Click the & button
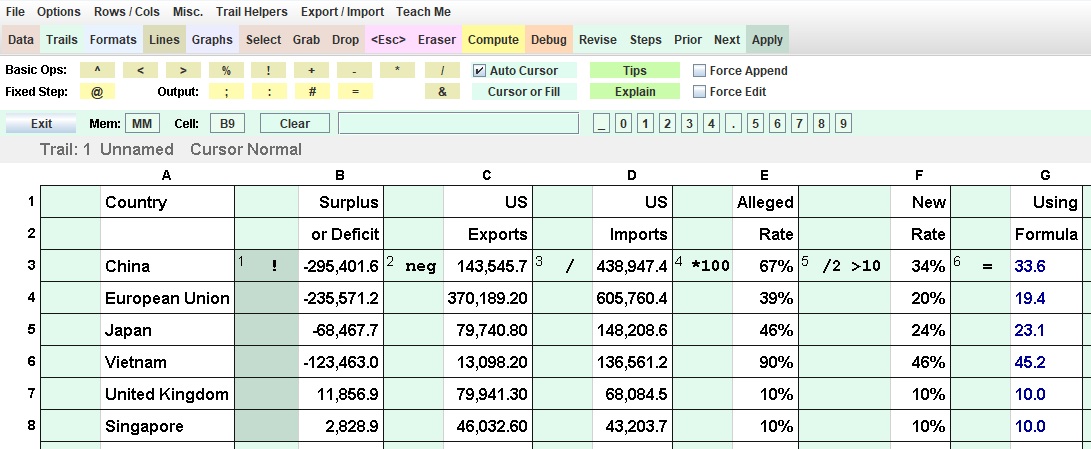The height and width of the screenshot is (449, 1091). [442, 91]
